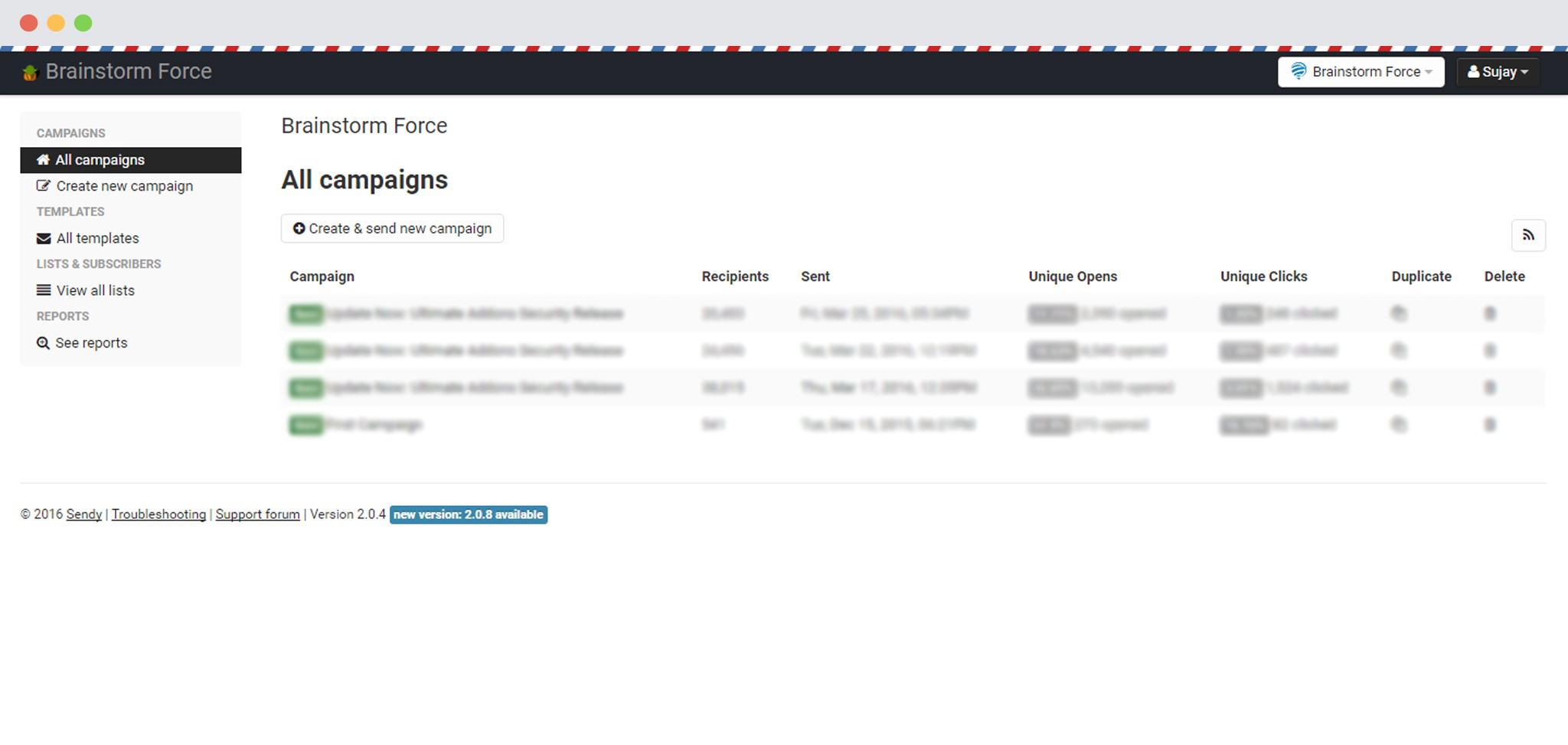
Task: Click the Campaign column header
Action: coord(322,276)
